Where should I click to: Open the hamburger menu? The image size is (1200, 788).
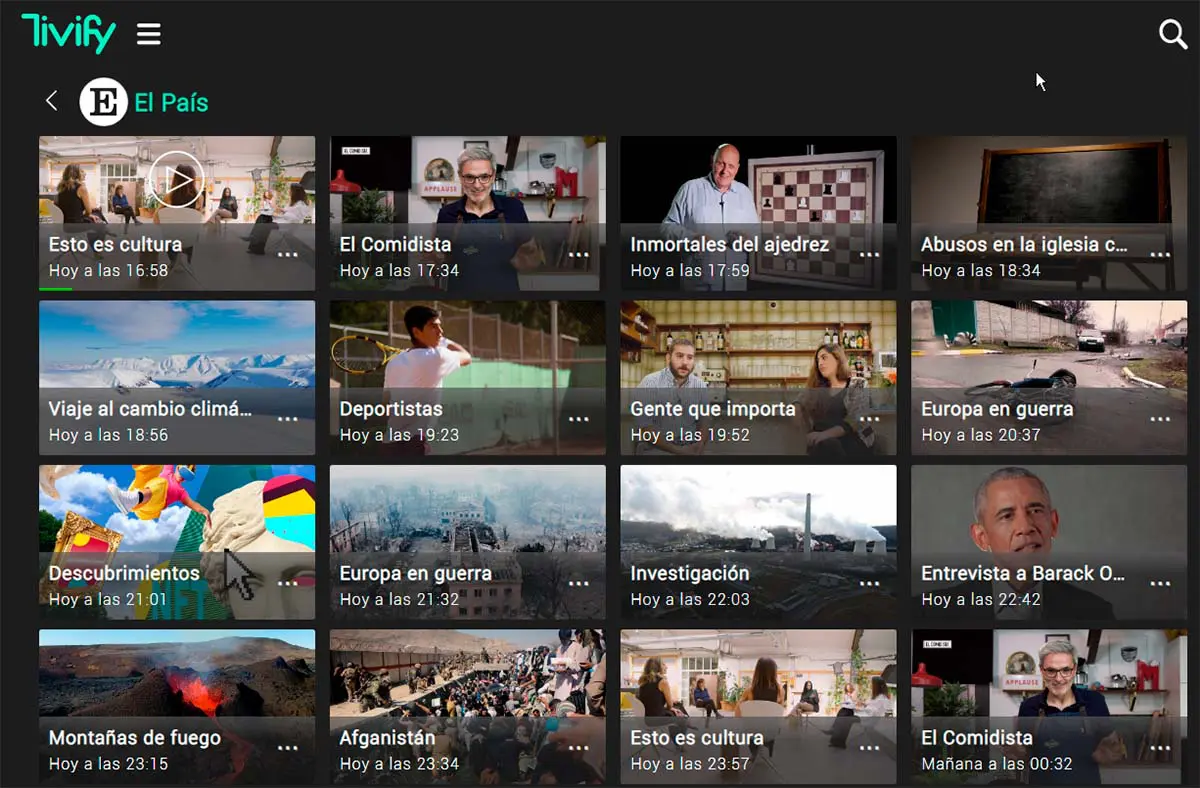click(x=149, y=35)
